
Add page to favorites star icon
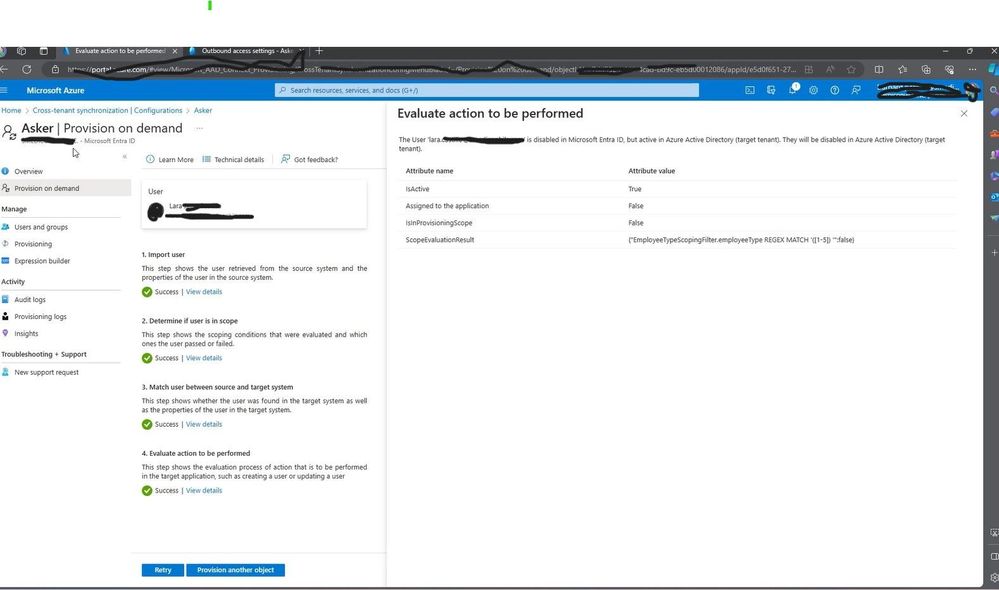pos(851,69)
